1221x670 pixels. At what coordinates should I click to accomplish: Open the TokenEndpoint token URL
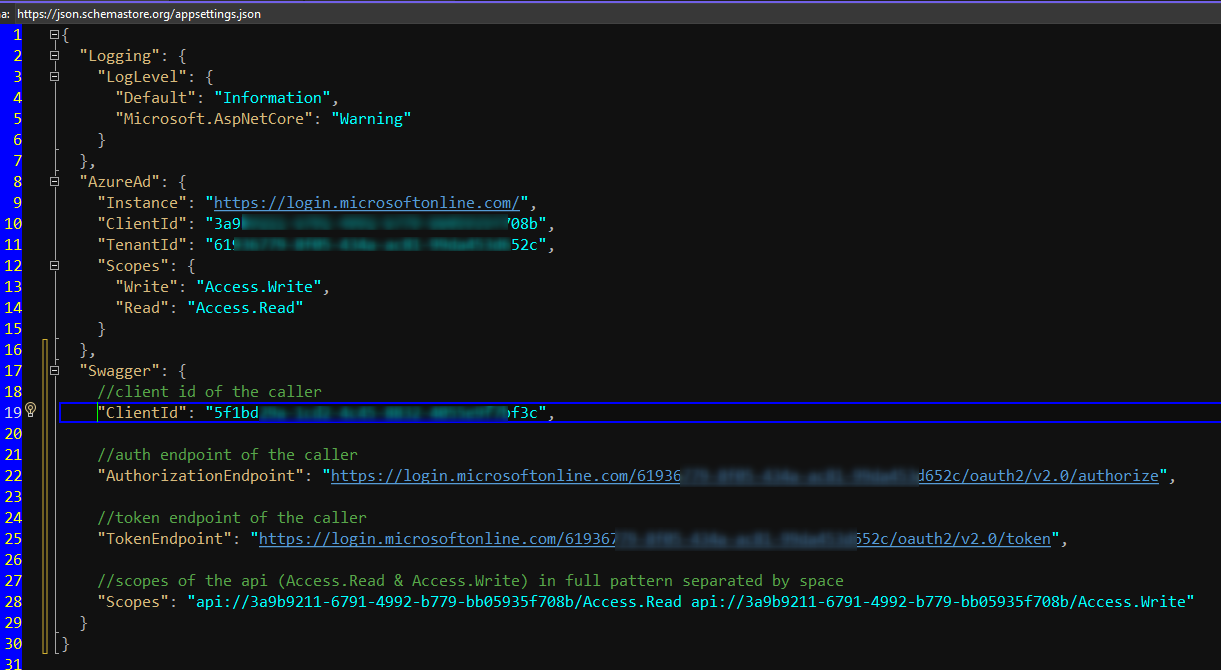click(655, 539)
